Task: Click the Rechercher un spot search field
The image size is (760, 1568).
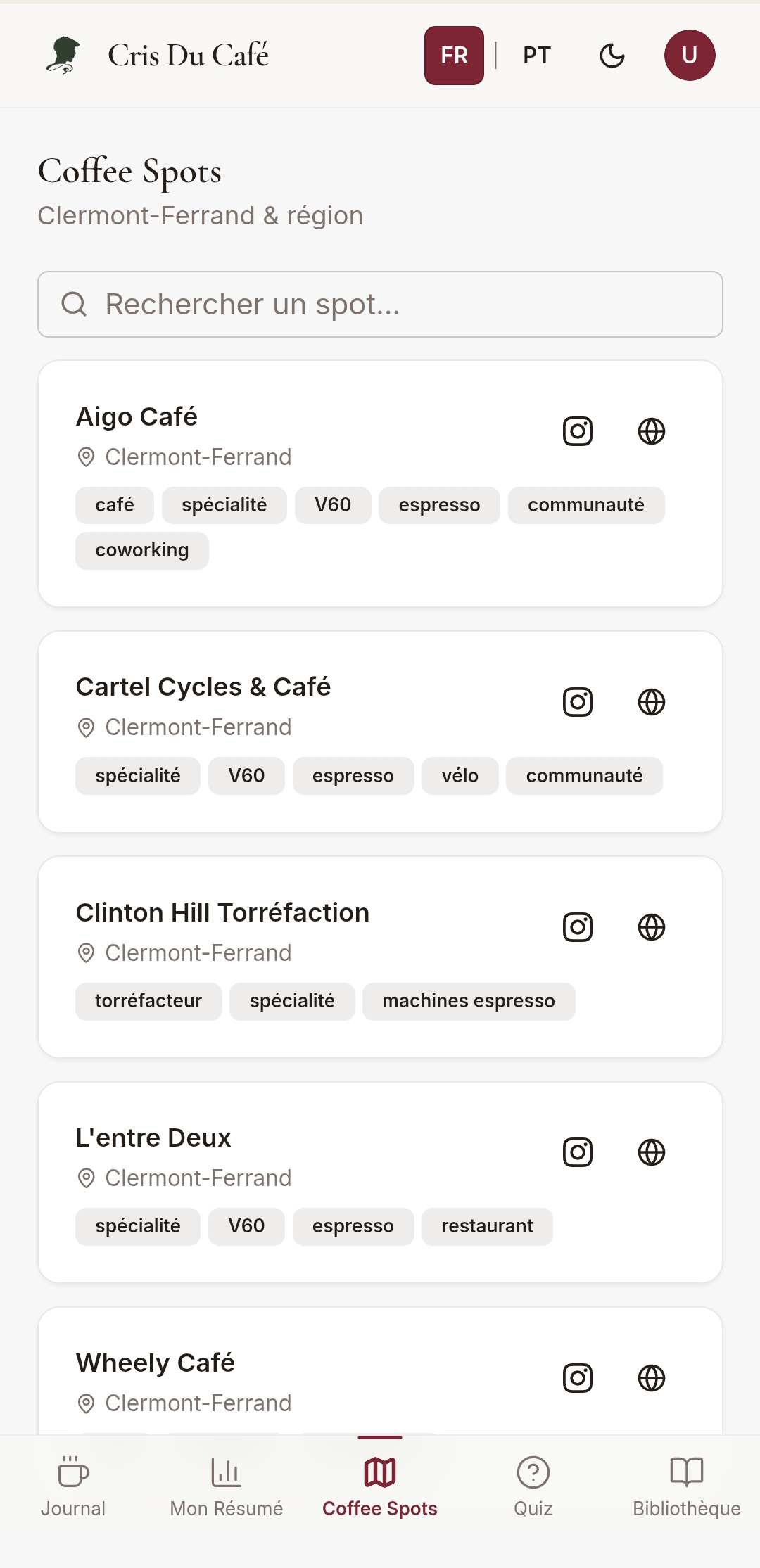Action: (x=380, y=305)
